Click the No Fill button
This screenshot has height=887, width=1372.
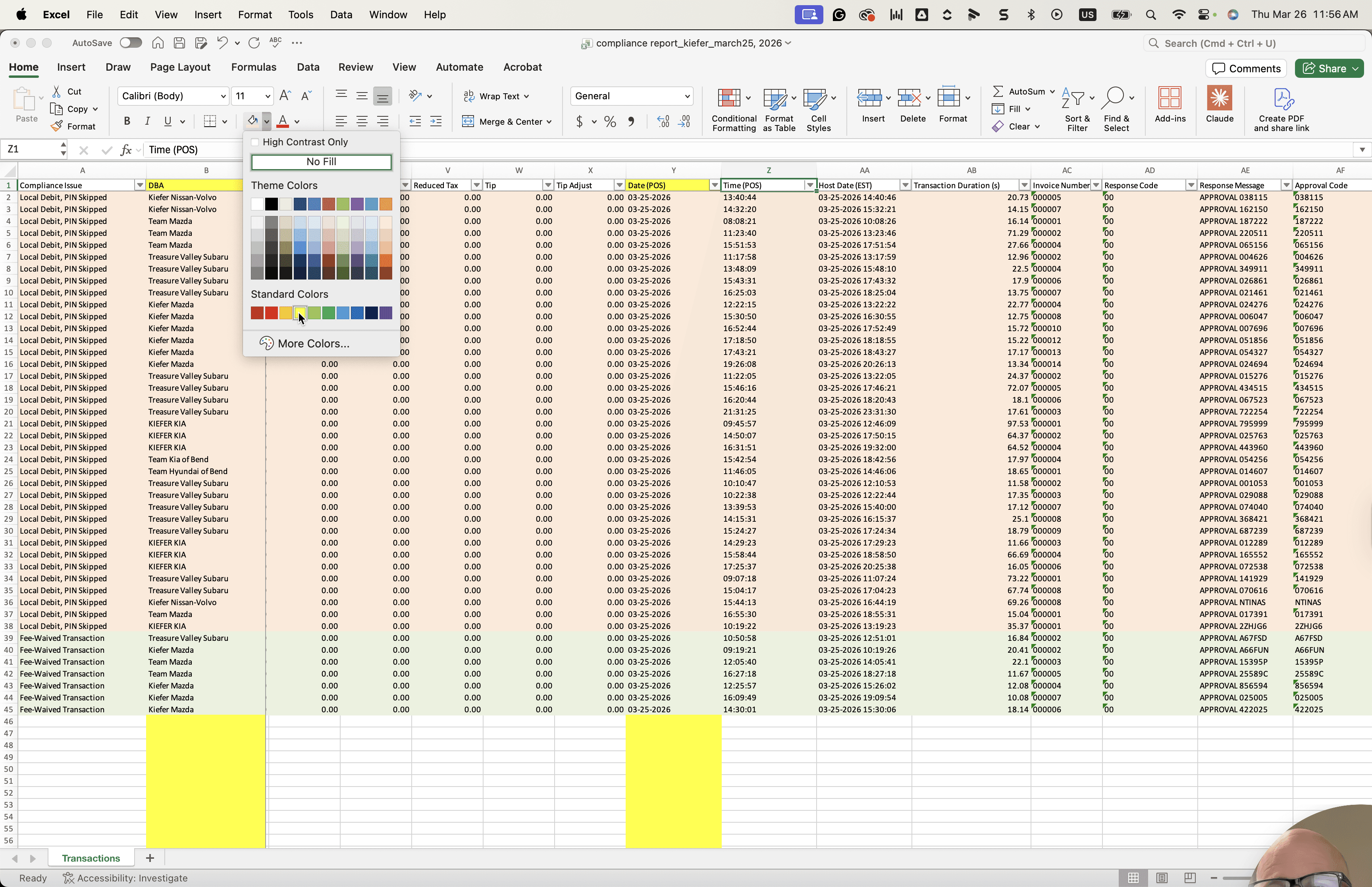coord(321,162)
